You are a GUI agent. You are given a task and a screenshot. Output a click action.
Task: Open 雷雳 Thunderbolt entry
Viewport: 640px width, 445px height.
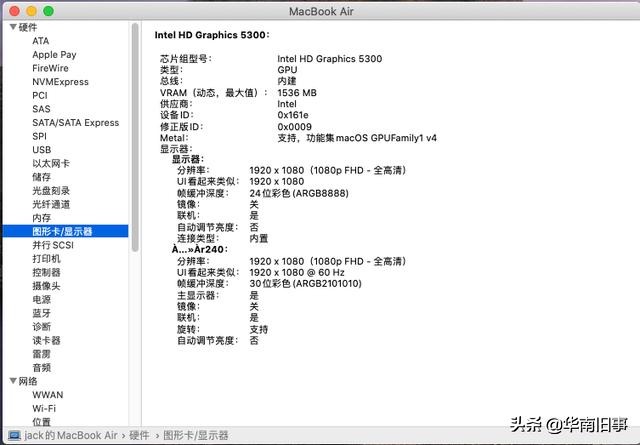pyautogui.click(x=42, y=354)
